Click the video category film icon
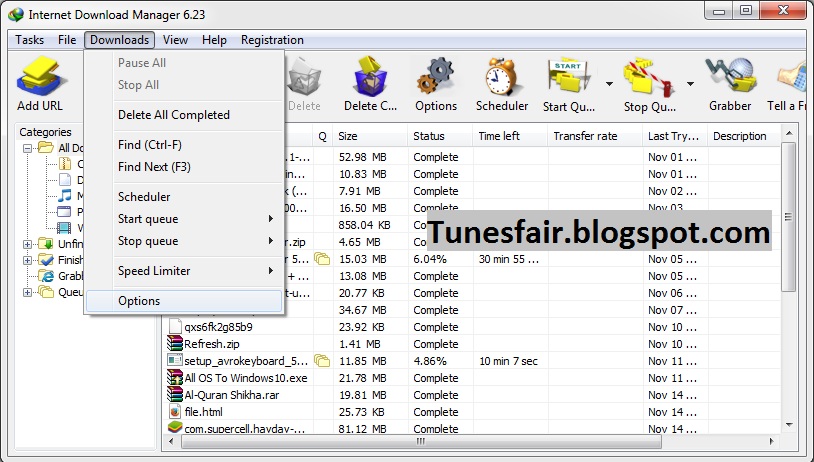The image size is (814, 462). click(x=64, y=227)
